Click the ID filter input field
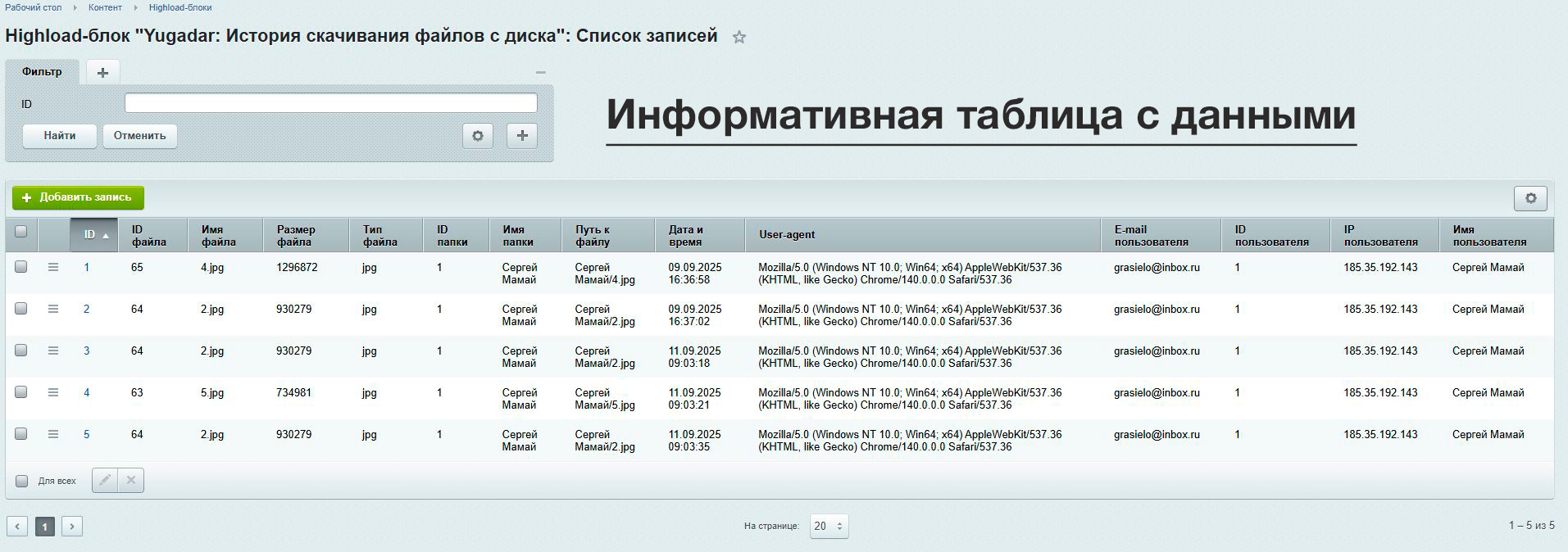 point(330,103)
